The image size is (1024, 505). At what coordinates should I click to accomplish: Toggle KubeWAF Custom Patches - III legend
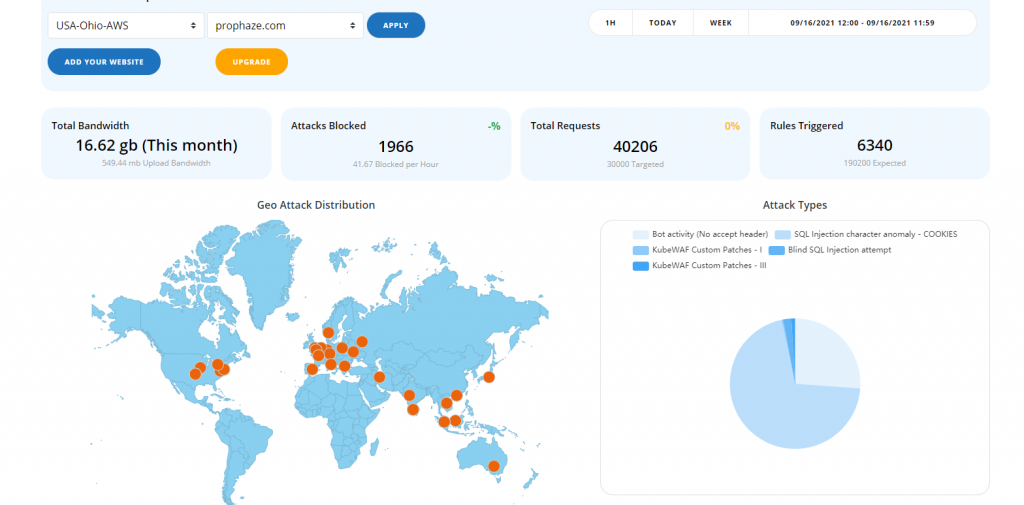click(700, 266)
